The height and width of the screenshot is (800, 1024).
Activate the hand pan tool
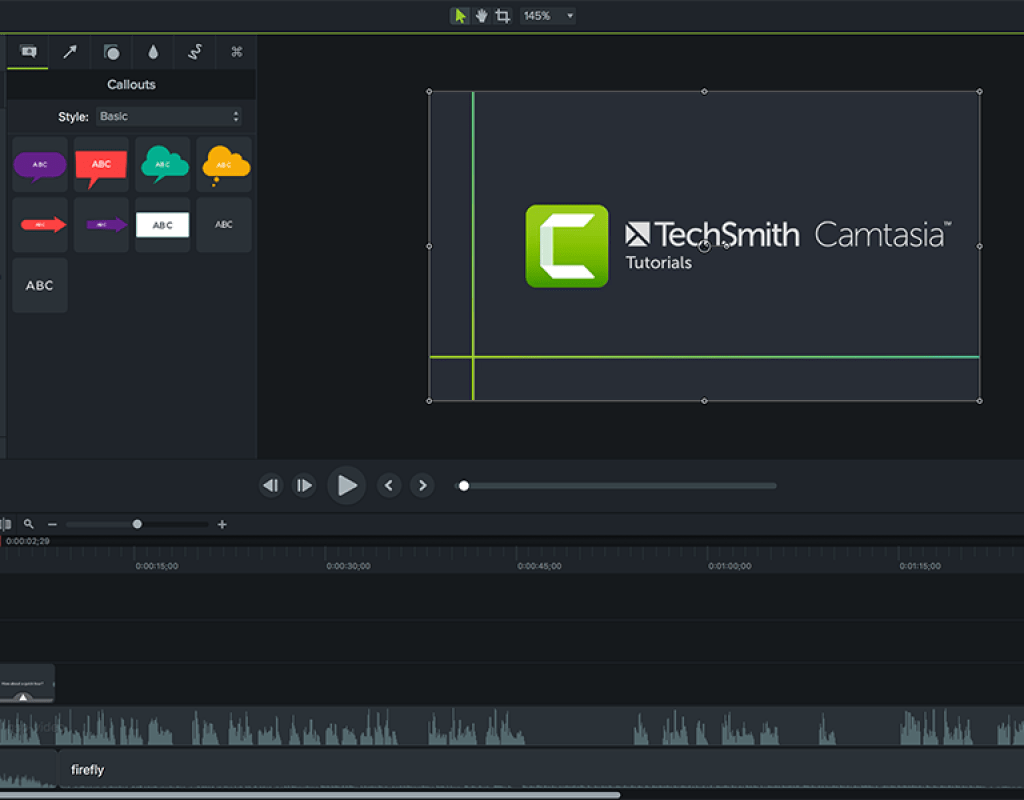pos(481,16)
